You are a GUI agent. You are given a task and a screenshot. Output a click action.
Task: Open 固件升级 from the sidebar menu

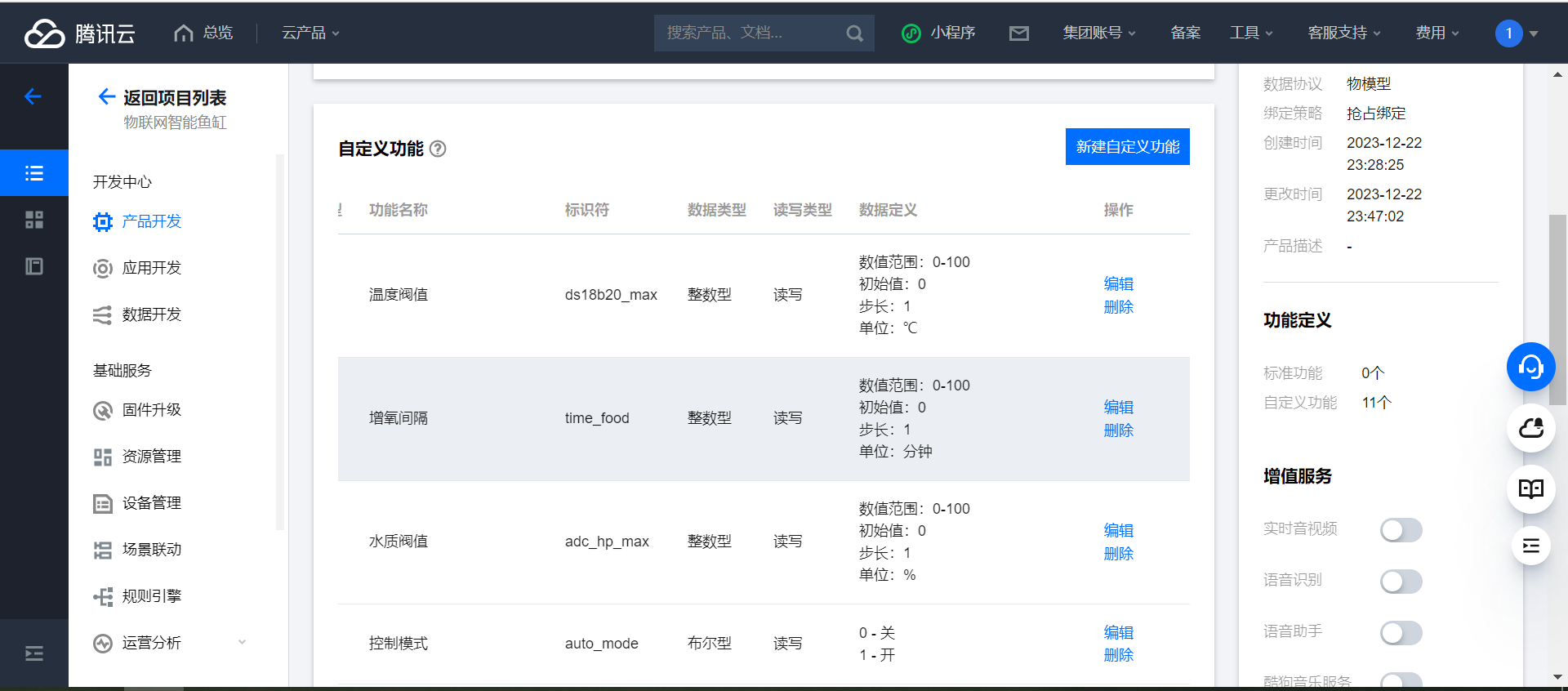pyautogui.click(x=152, y=410)
